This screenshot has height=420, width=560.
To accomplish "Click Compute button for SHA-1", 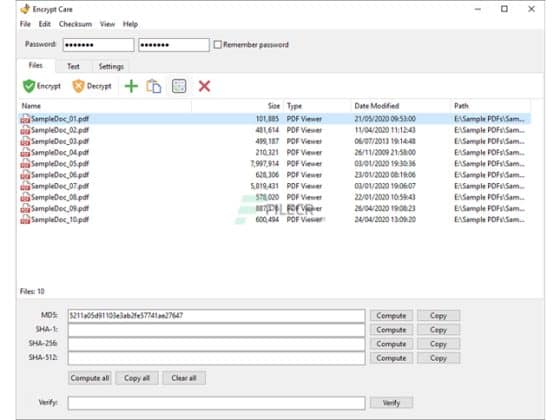I will 391,330.
